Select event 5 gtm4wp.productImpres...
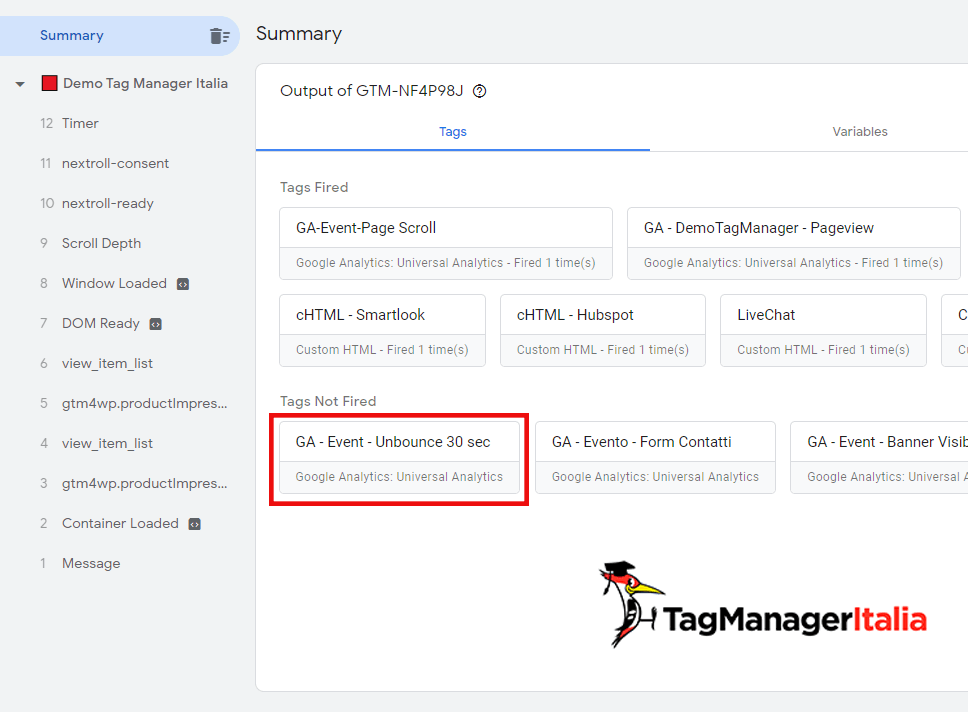Viewport: 968px width, 712px height. coord(134,404)
